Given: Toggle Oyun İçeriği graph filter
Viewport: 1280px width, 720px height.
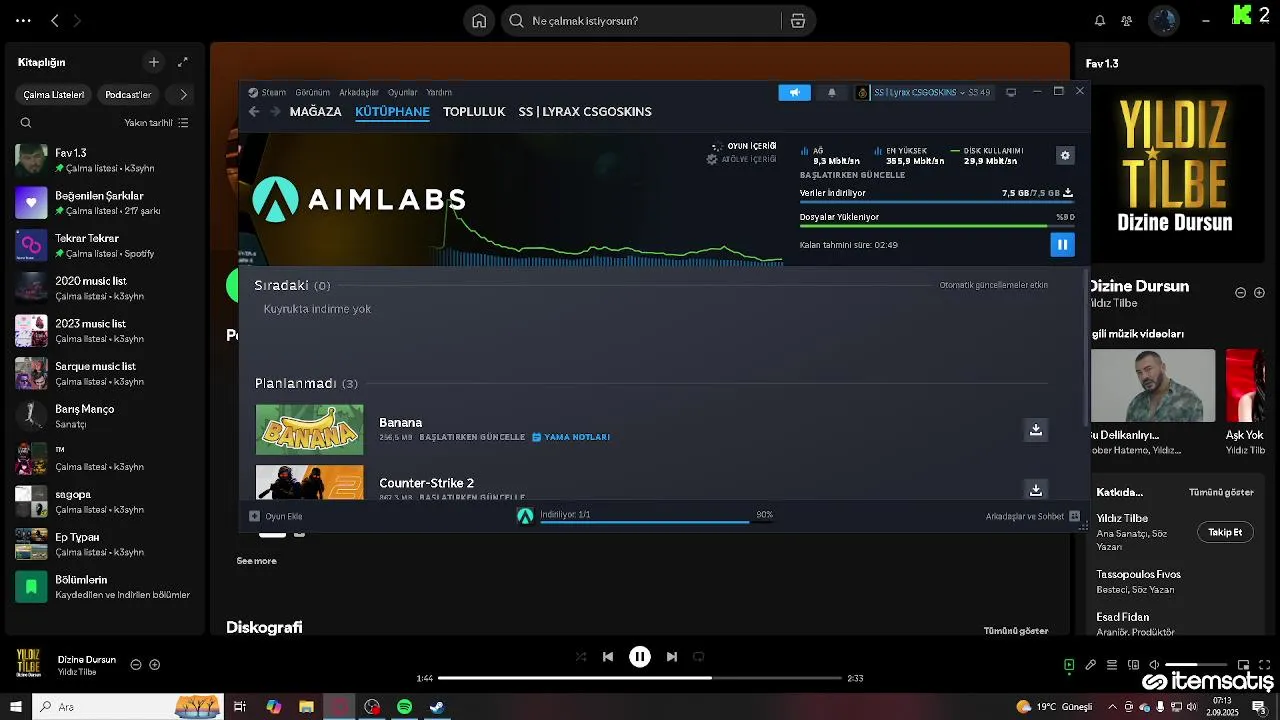Looking at the screenshot, I should coord(744,146).
